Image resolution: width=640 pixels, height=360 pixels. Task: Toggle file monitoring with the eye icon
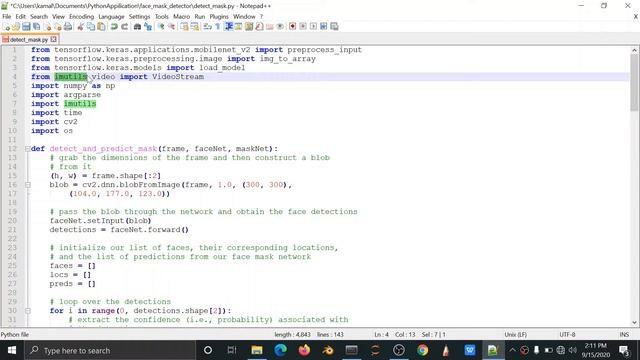(x=280, y=27)
